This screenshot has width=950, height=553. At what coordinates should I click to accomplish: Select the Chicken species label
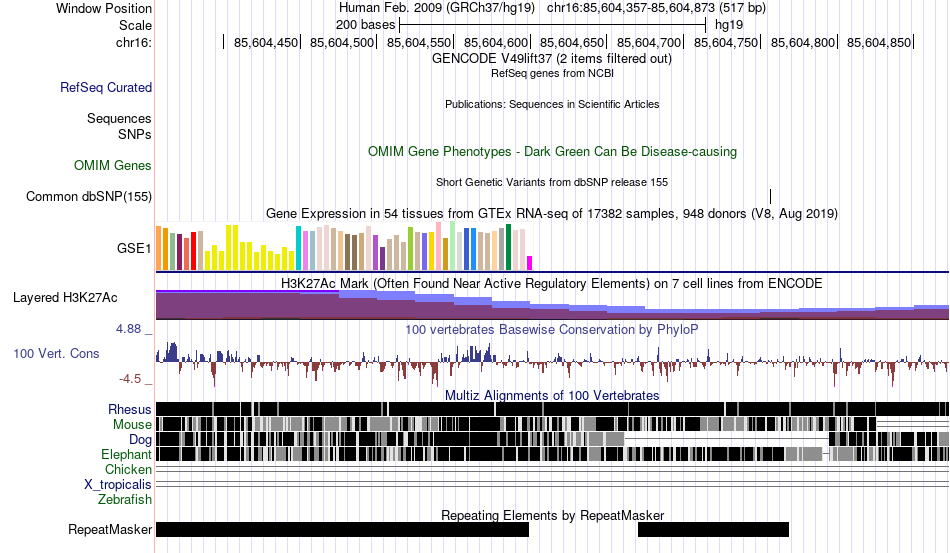[128, 469]
